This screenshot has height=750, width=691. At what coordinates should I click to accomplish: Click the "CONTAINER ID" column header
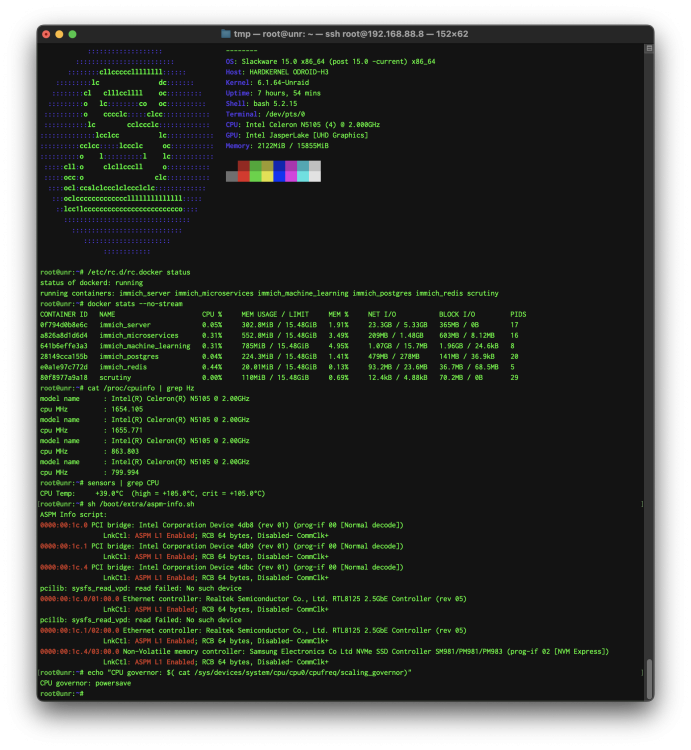pos(64,314)
